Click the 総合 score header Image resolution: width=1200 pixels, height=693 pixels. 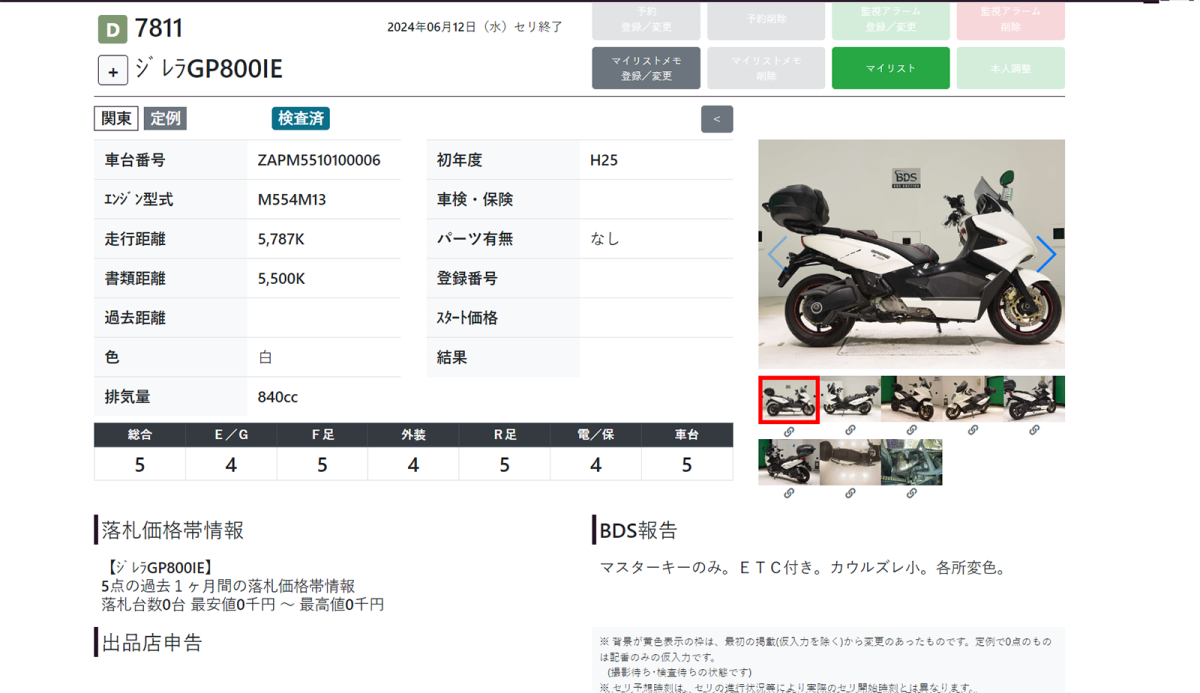140,435
